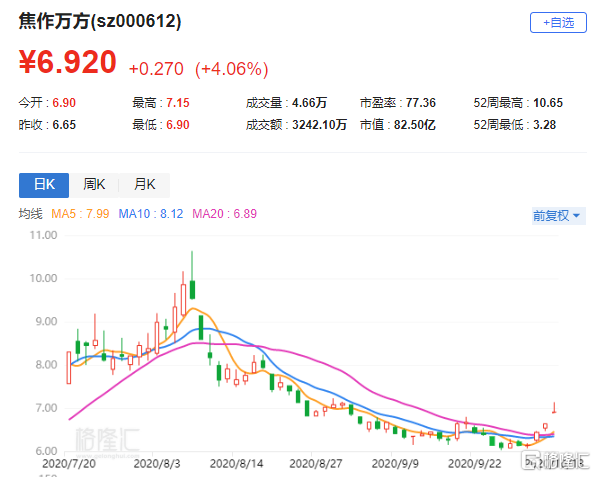Click the 7.00 price axis label
This screenshot has height=477, width=596.
click(x=46, y=408)
